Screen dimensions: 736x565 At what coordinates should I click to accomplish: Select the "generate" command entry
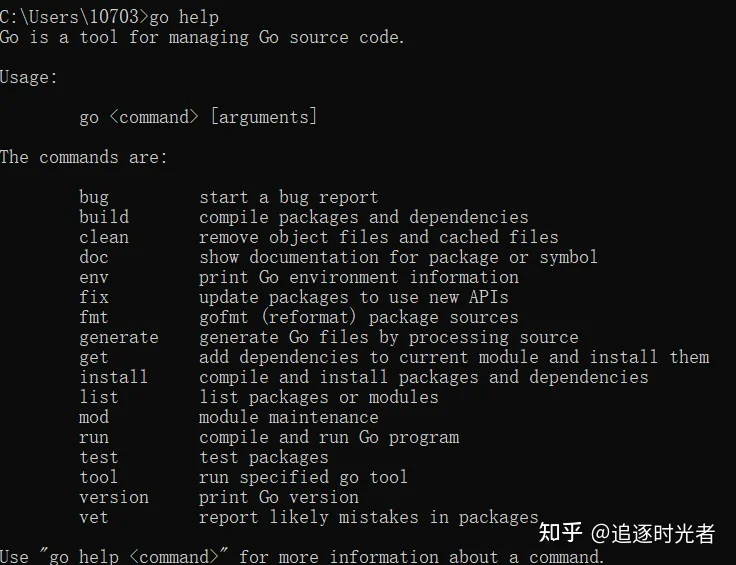coord(119,338)
